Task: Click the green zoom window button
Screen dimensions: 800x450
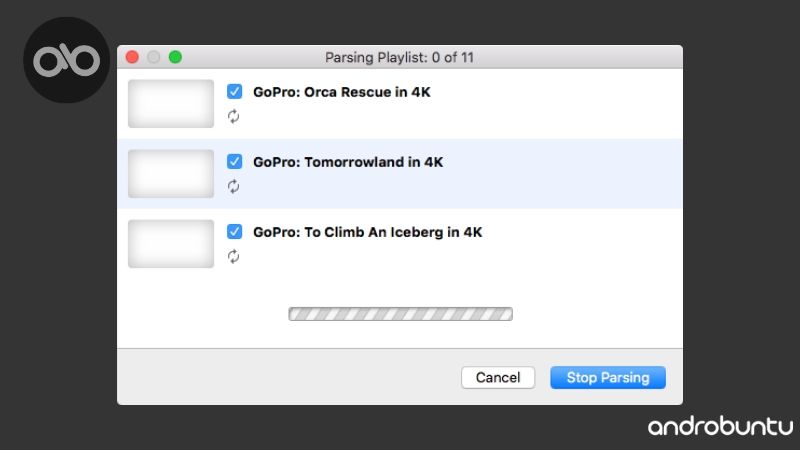Action: tap(176, 57)
